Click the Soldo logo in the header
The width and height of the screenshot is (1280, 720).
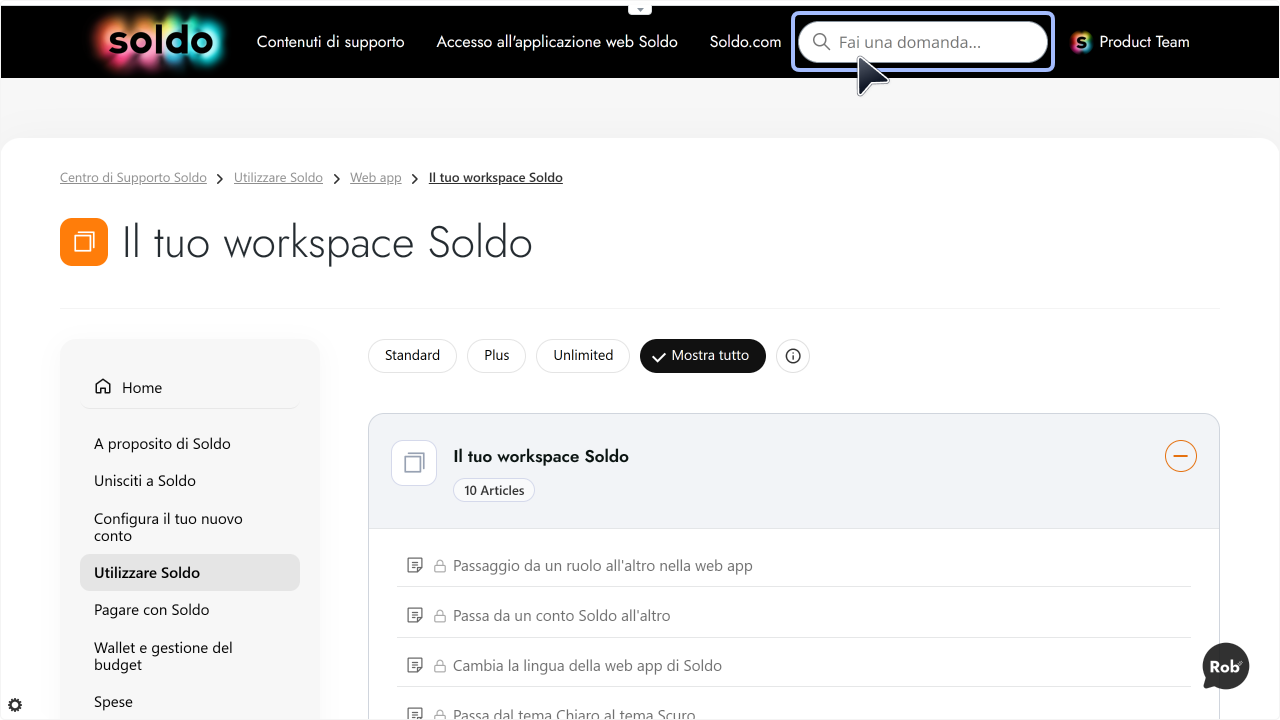pyautogui.click(x=161, y=42)
